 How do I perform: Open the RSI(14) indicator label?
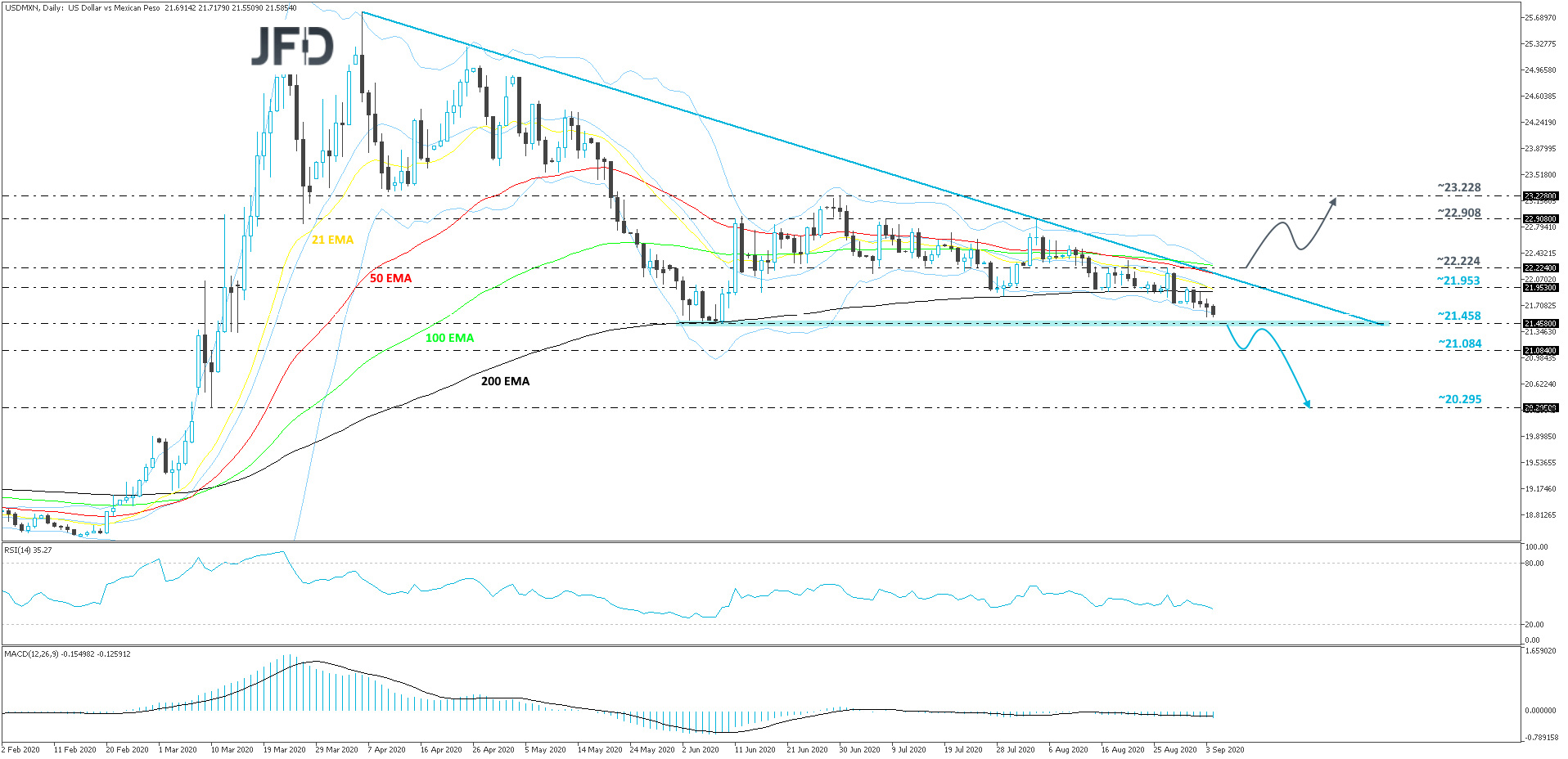click(27, 550)
